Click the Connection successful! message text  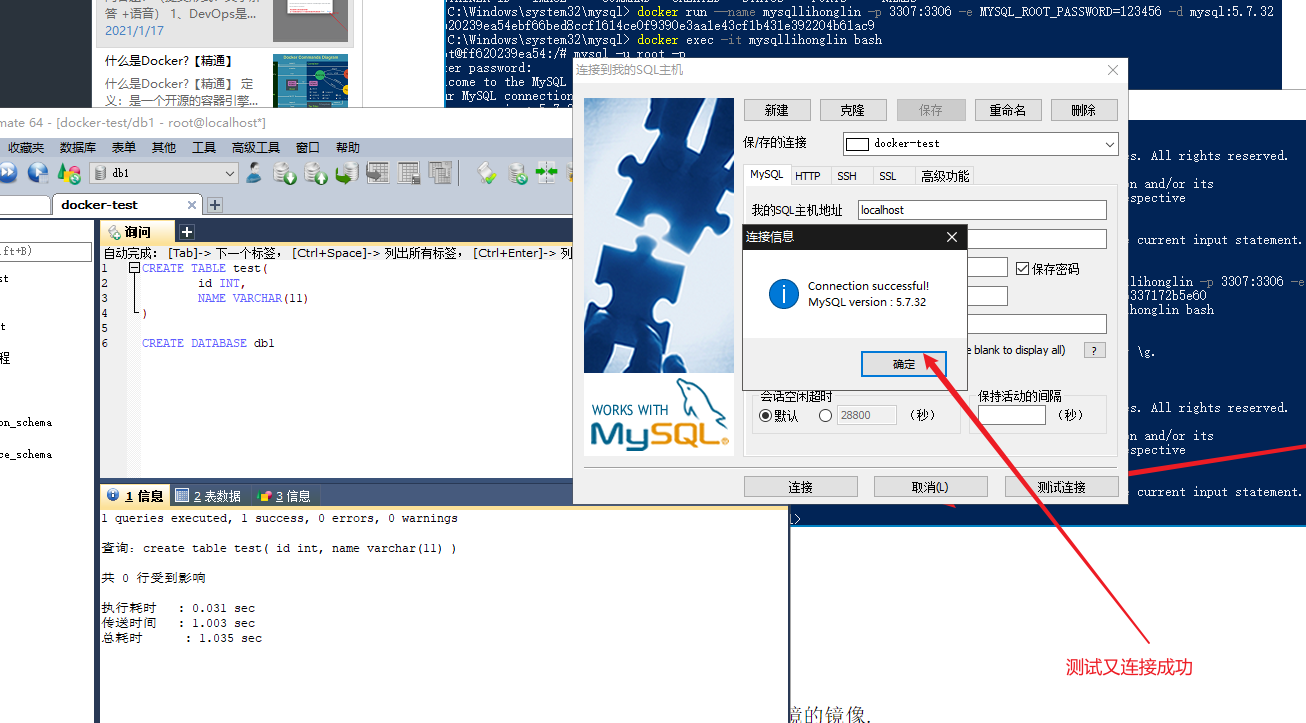(x=868, y=286)
